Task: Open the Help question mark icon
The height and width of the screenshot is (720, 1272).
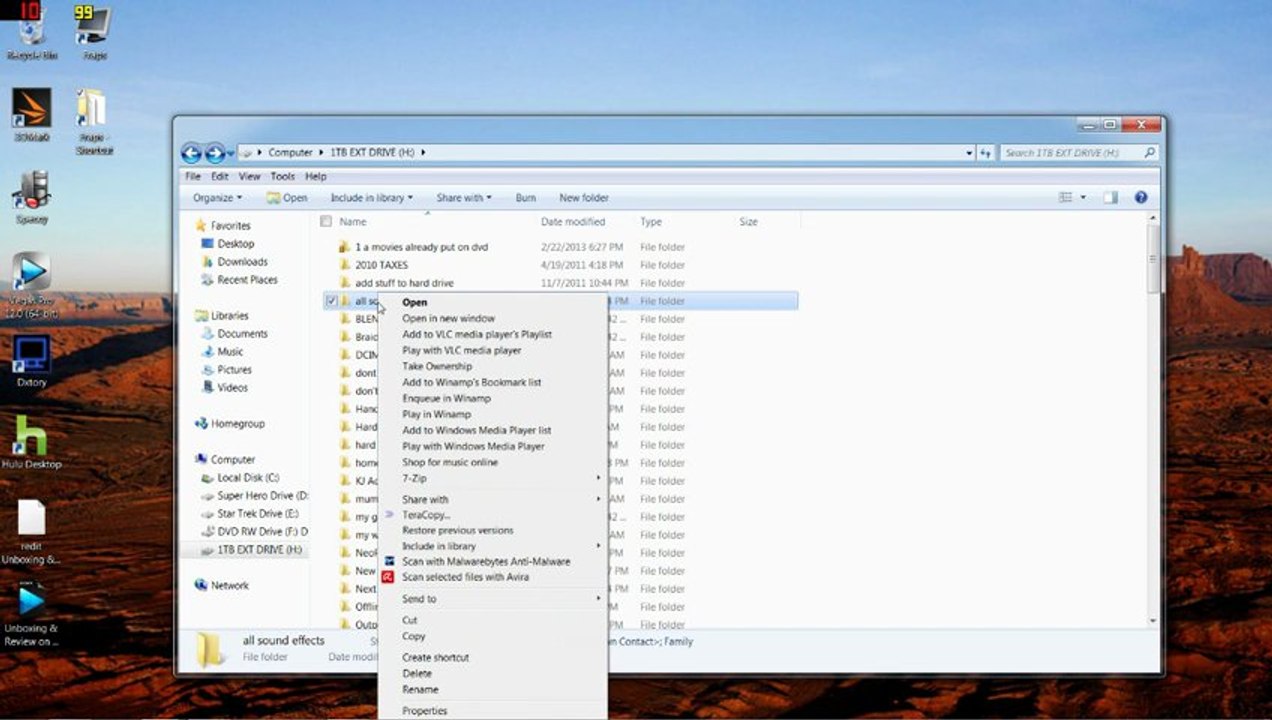Action: point(1141,198)
